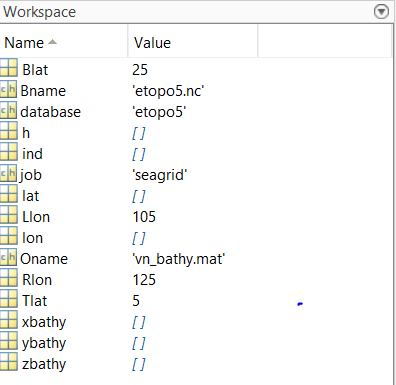Open the Workspace panel actions dropdown
396x385 pixels.
click(381, 12)
